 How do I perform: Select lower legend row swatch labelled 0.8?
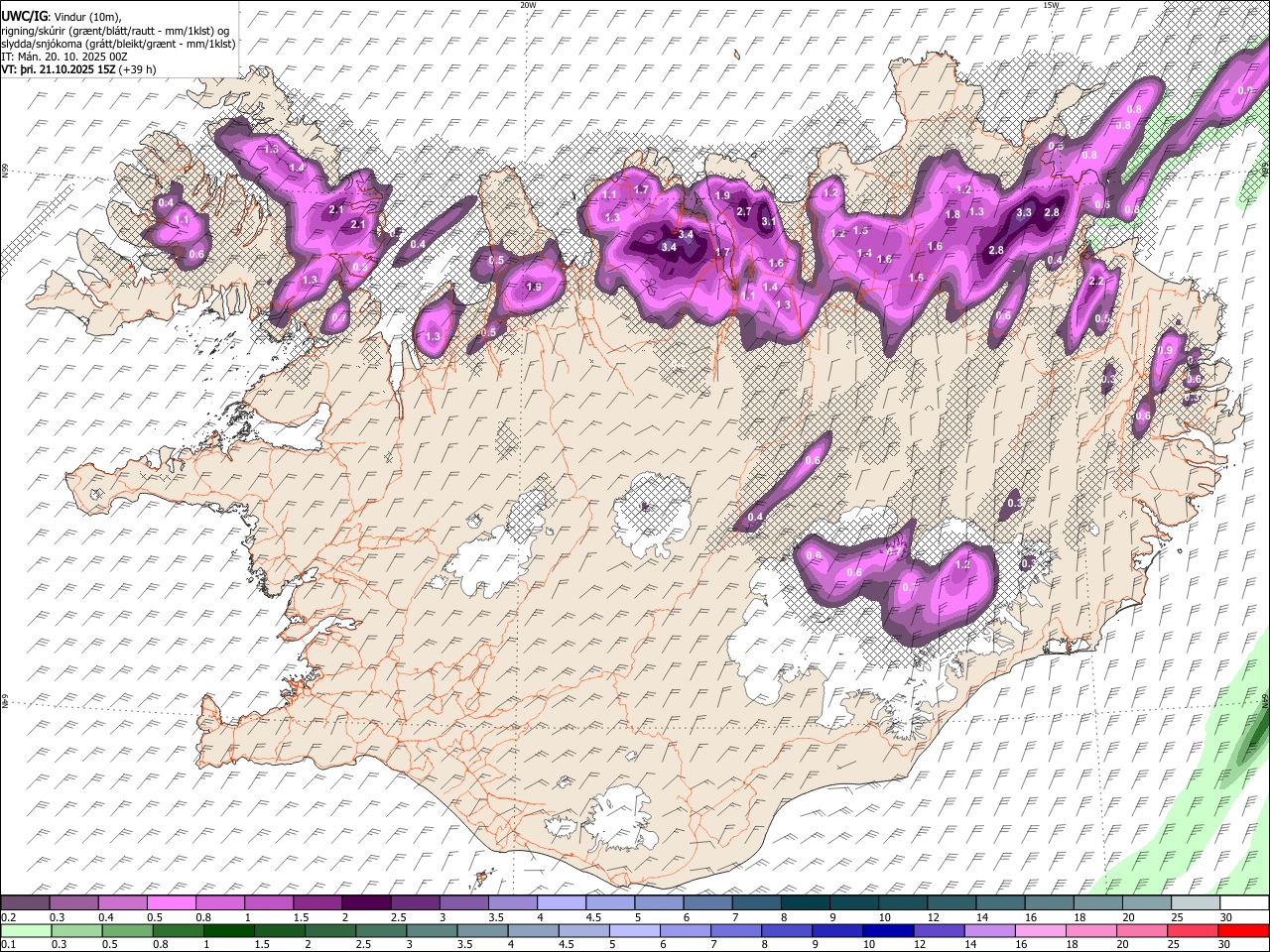coord(179,930)
